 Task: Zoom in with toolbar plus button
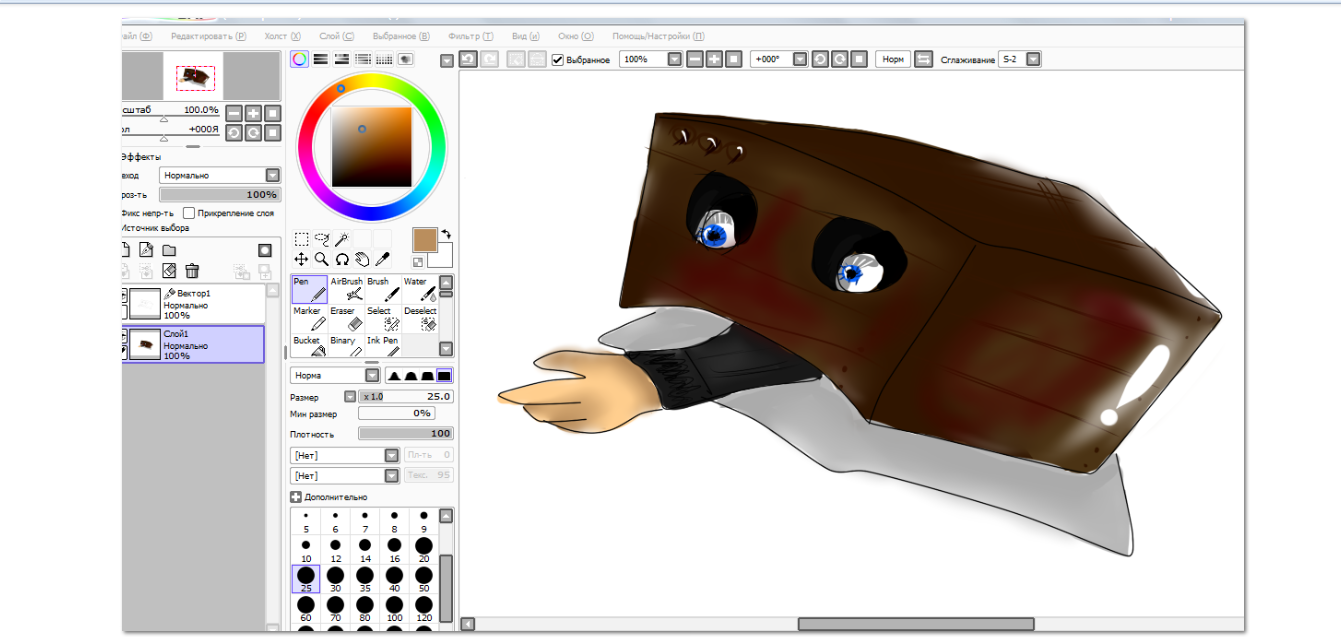click(714, 59)
